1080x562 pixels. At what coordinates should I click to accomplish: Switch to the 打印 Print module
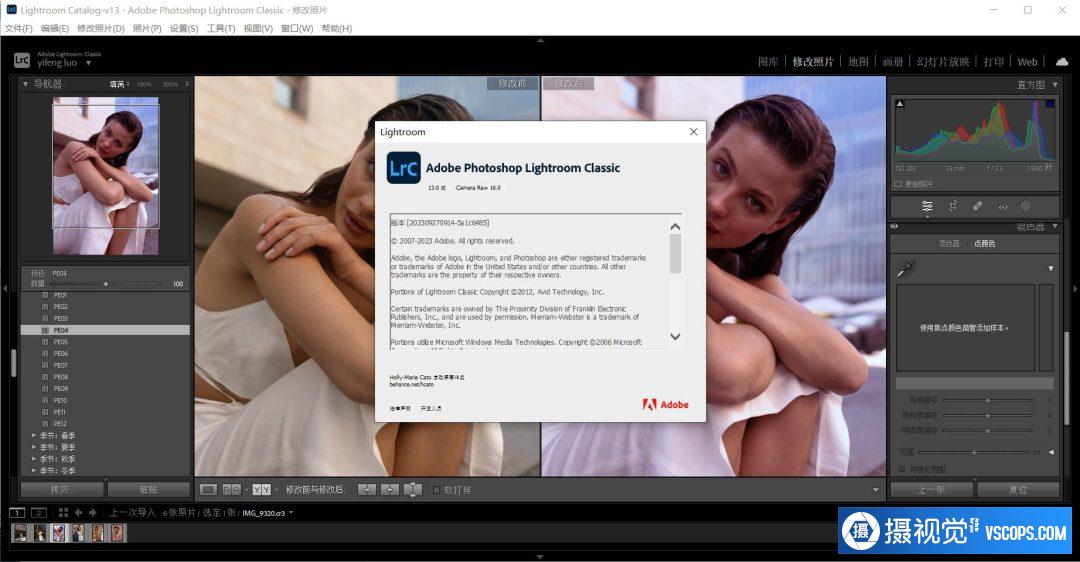coord(993,61)
